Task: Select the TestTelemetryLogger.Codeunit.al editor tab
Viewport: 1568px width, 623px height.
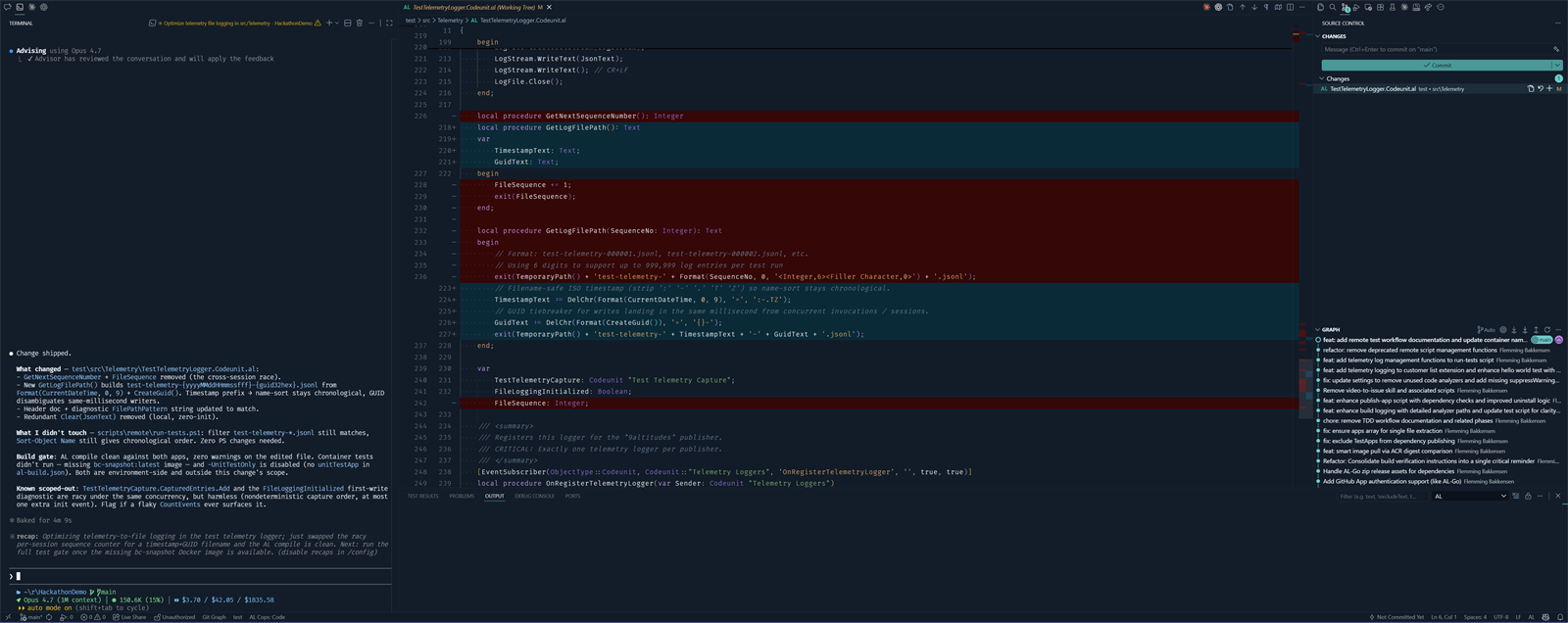Action: (x=473, y=7)
